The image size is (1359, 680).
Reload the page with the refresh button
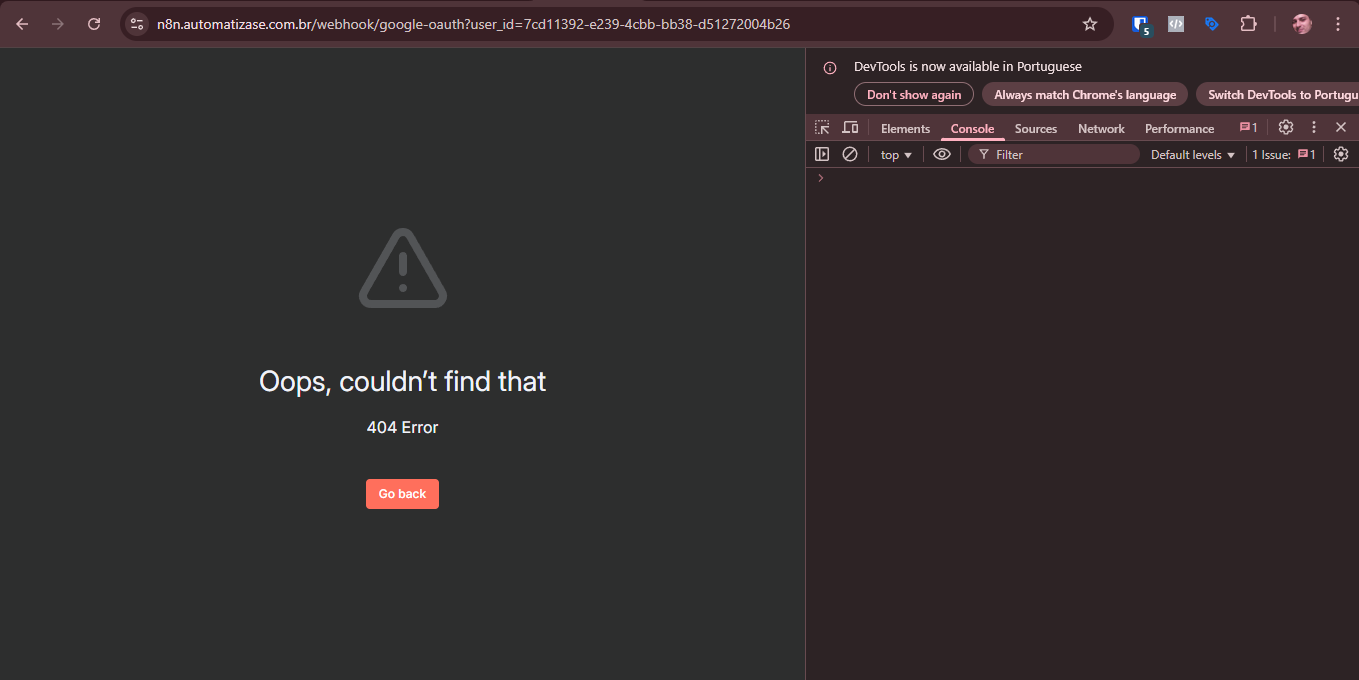pyautogui.click(x=94, y=24)
